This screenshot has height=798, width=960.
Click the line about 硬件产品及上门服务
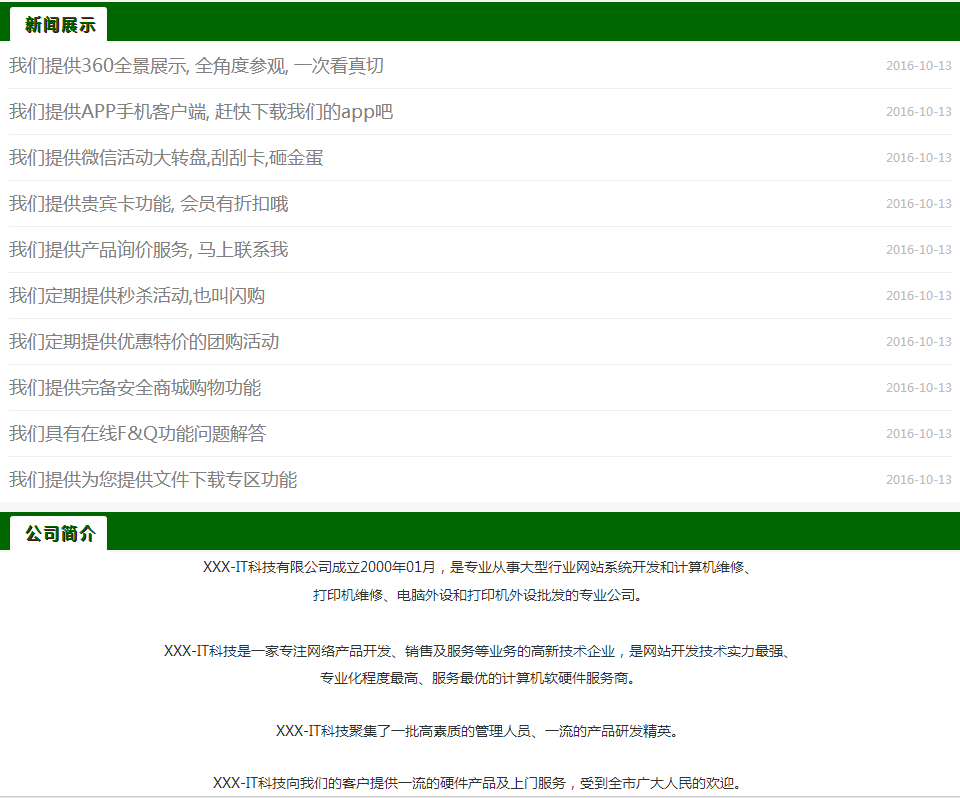pos(478,783)
